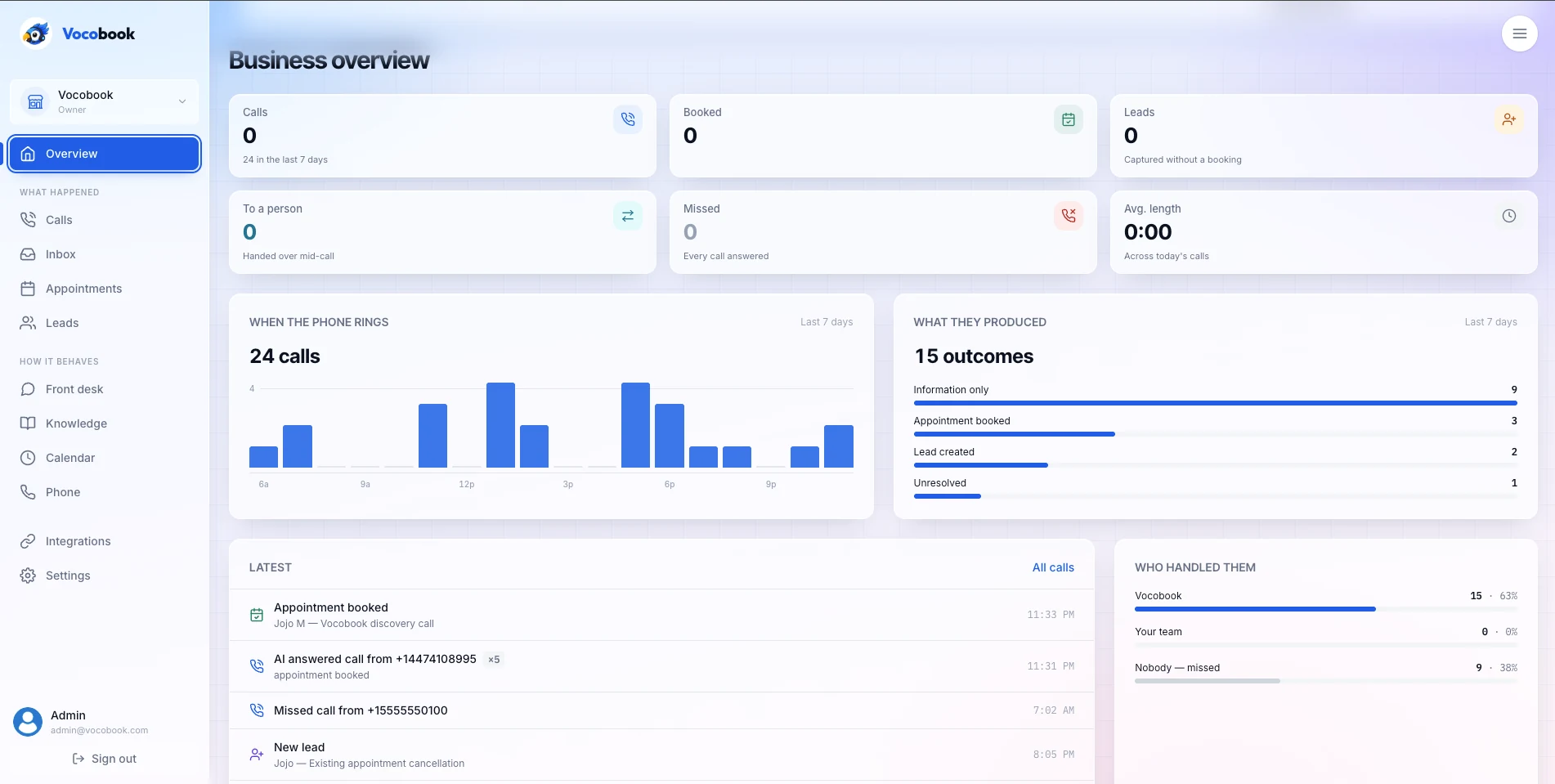
Task: Open the Inbox page
Action: [104, 254]
